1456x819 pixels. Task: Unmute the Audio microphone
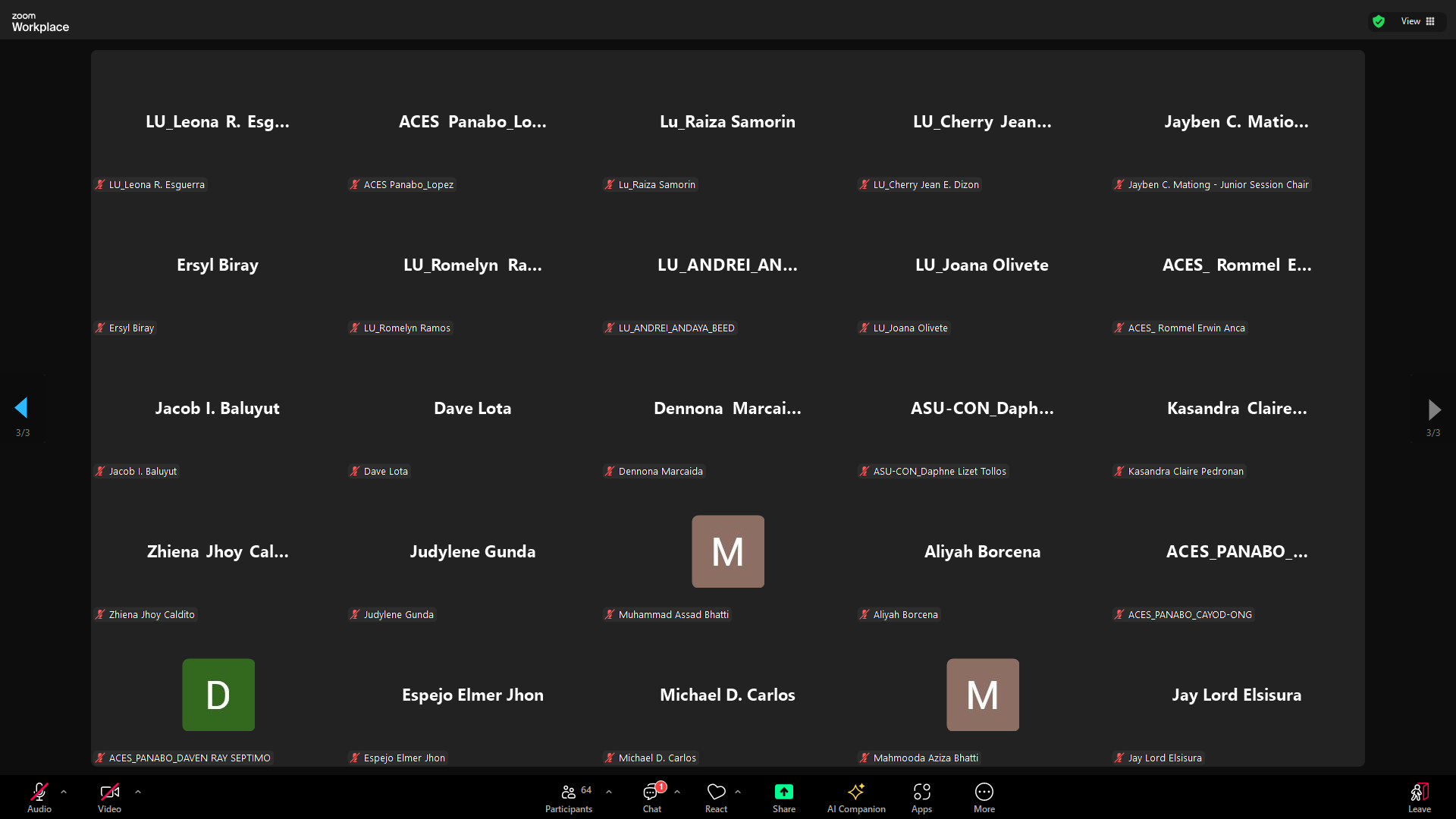point(39,796)
